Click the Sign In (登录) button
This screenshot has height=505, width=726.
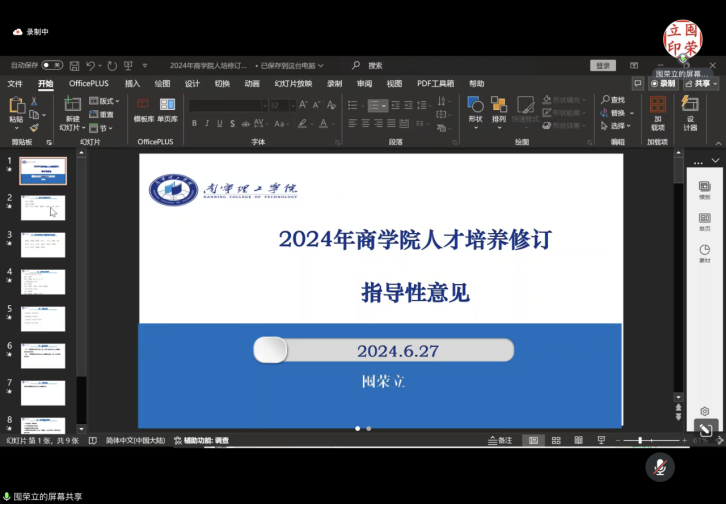(x=603, y=65)
